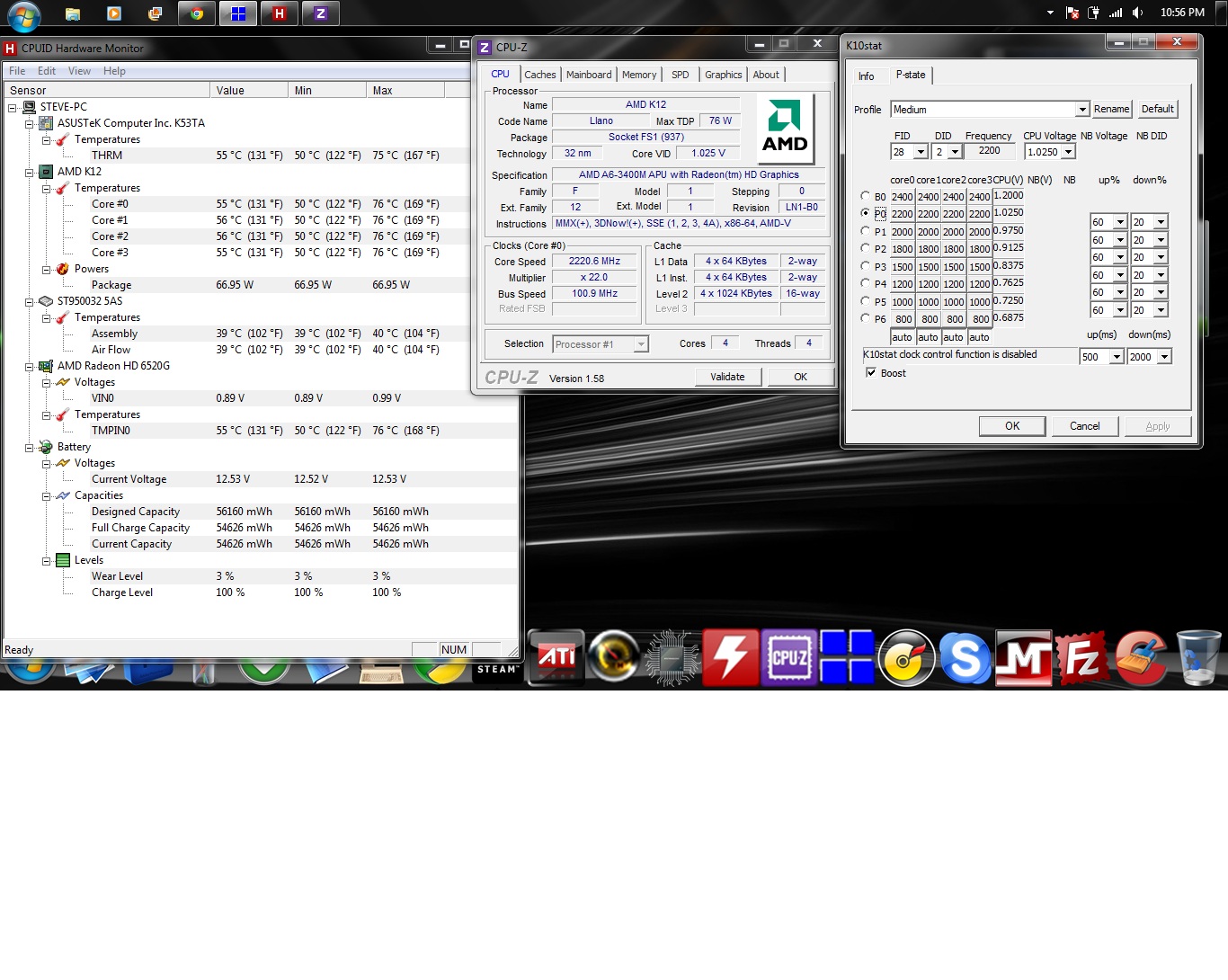Open the processor chip dock icon

click(672, 657)
